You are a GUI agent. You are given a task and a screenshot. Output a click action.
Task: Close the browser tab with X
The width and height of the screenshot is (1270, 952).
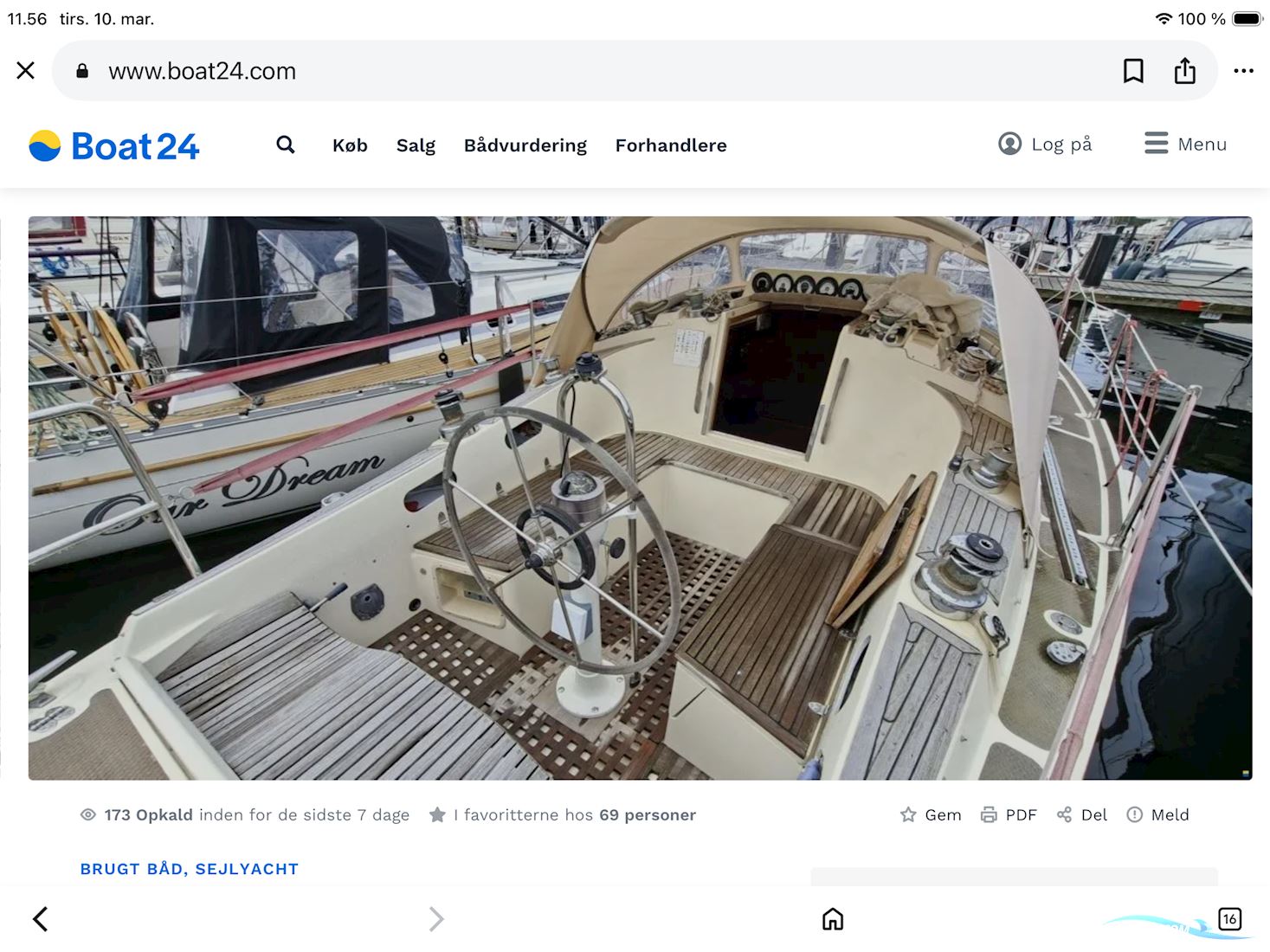[x=26, y=70]
